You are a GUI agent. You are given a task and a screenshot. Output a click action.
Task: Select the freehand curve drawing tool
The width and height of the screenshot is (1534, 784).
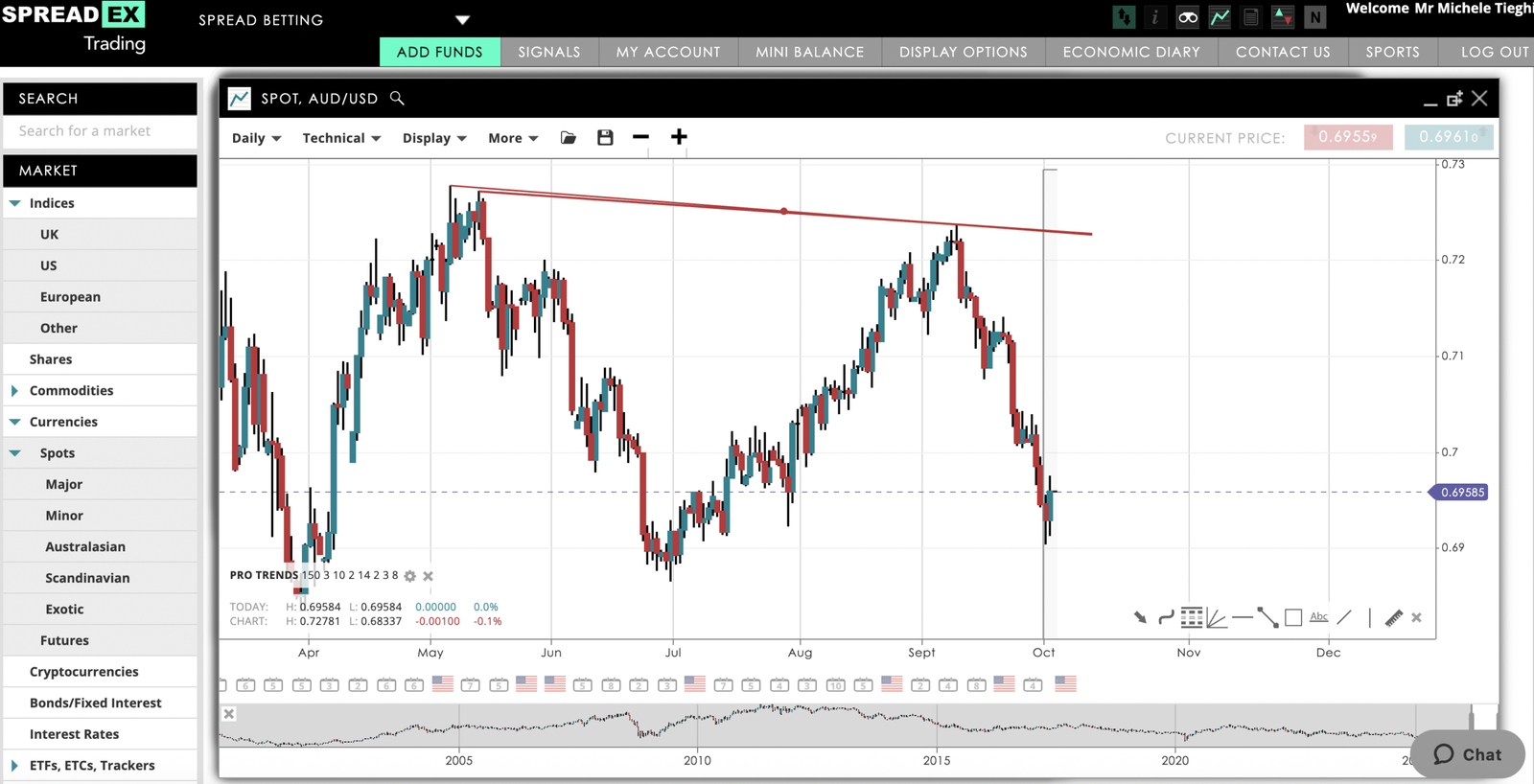click(x=1166, y=617)
